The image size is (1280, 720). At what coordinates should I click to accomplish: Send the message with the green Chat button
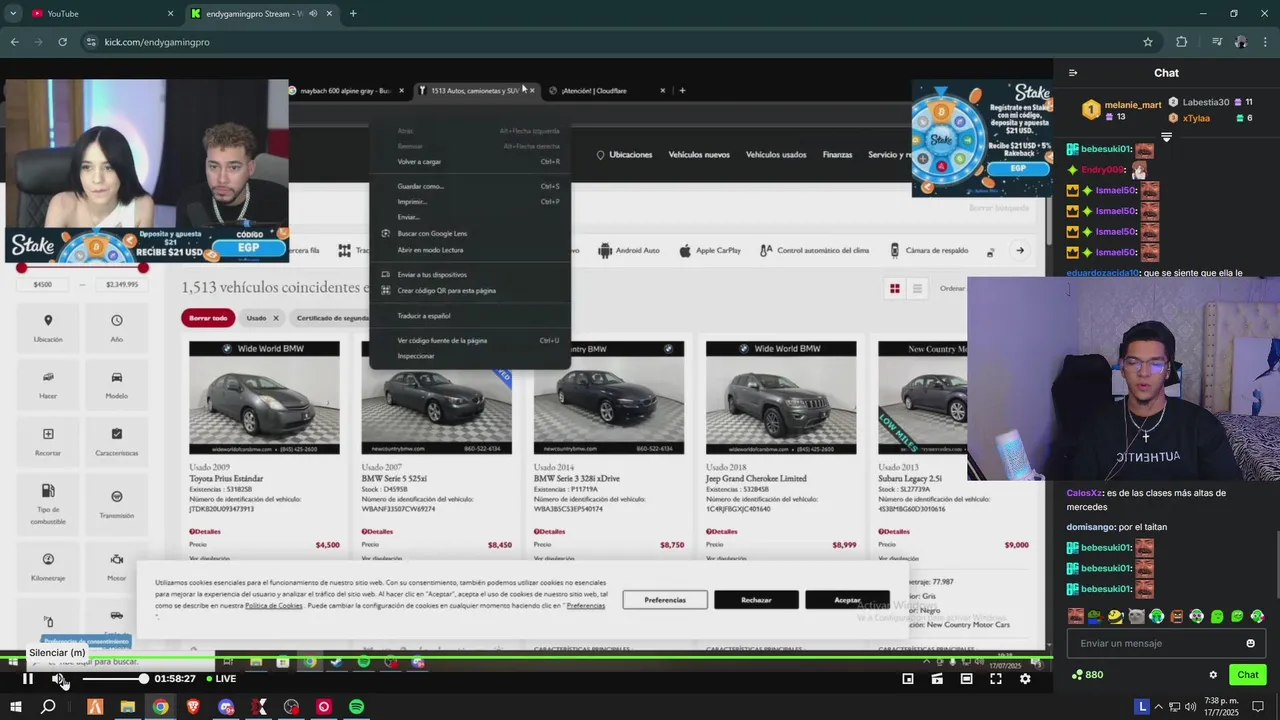pos(1247,675)
